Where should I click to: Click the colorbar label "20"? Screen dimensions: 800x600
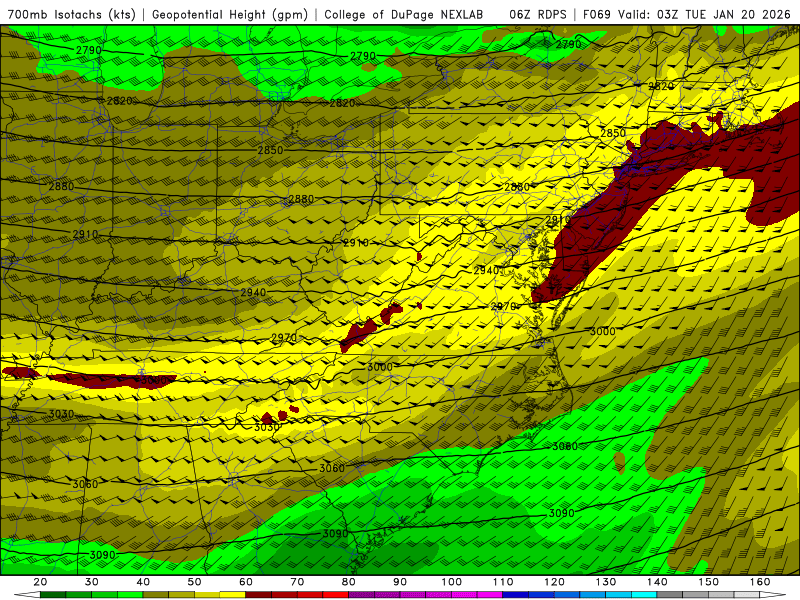coord(40,582)
